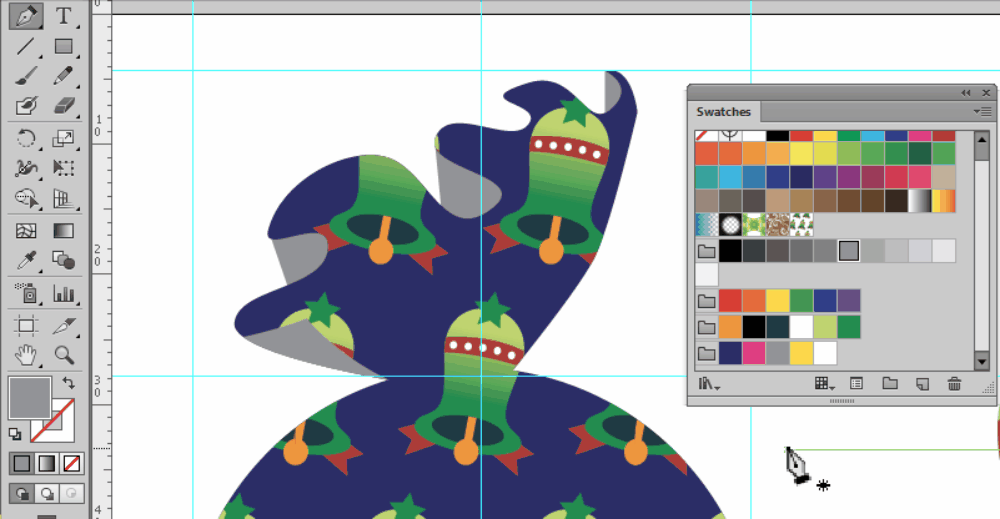The width and height of the screenshot is (1000, 519).
Task: Select the Slice tool
Action: 63,326
